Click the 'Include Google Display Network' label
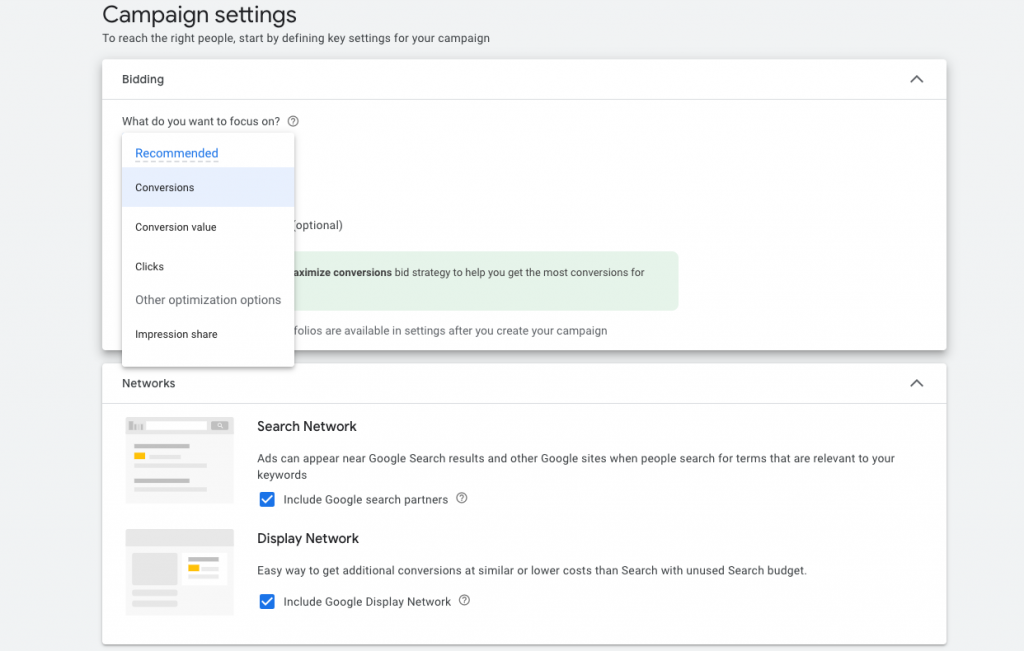1024x651 pixels. click(367, 601)
